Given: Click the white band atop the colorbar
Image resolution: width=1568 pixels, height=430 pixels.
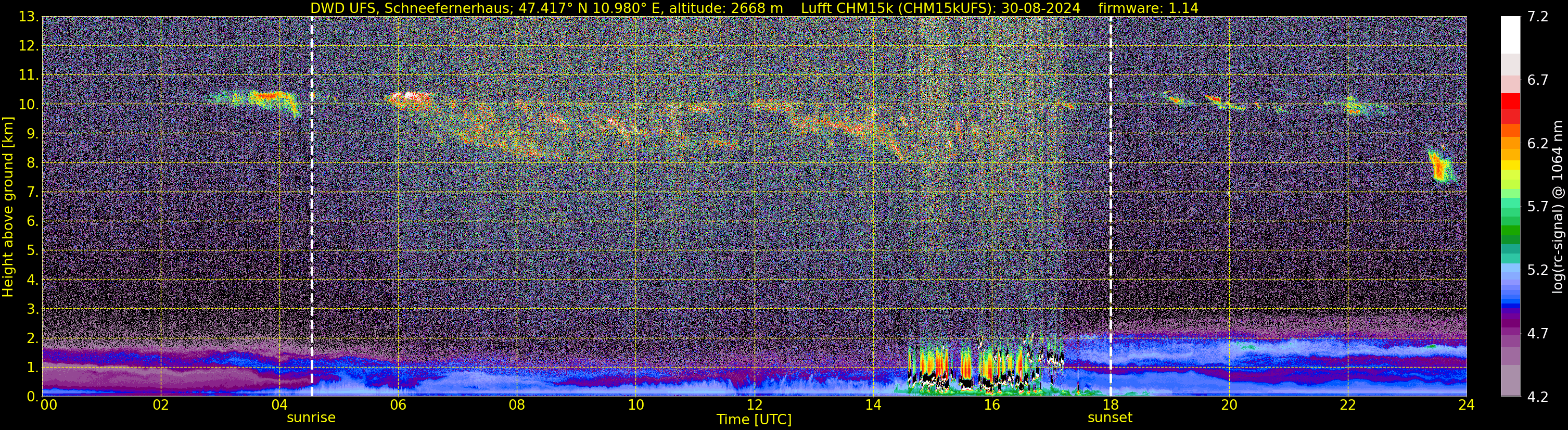Looking at the screenshot, I should pos(1510,35).
